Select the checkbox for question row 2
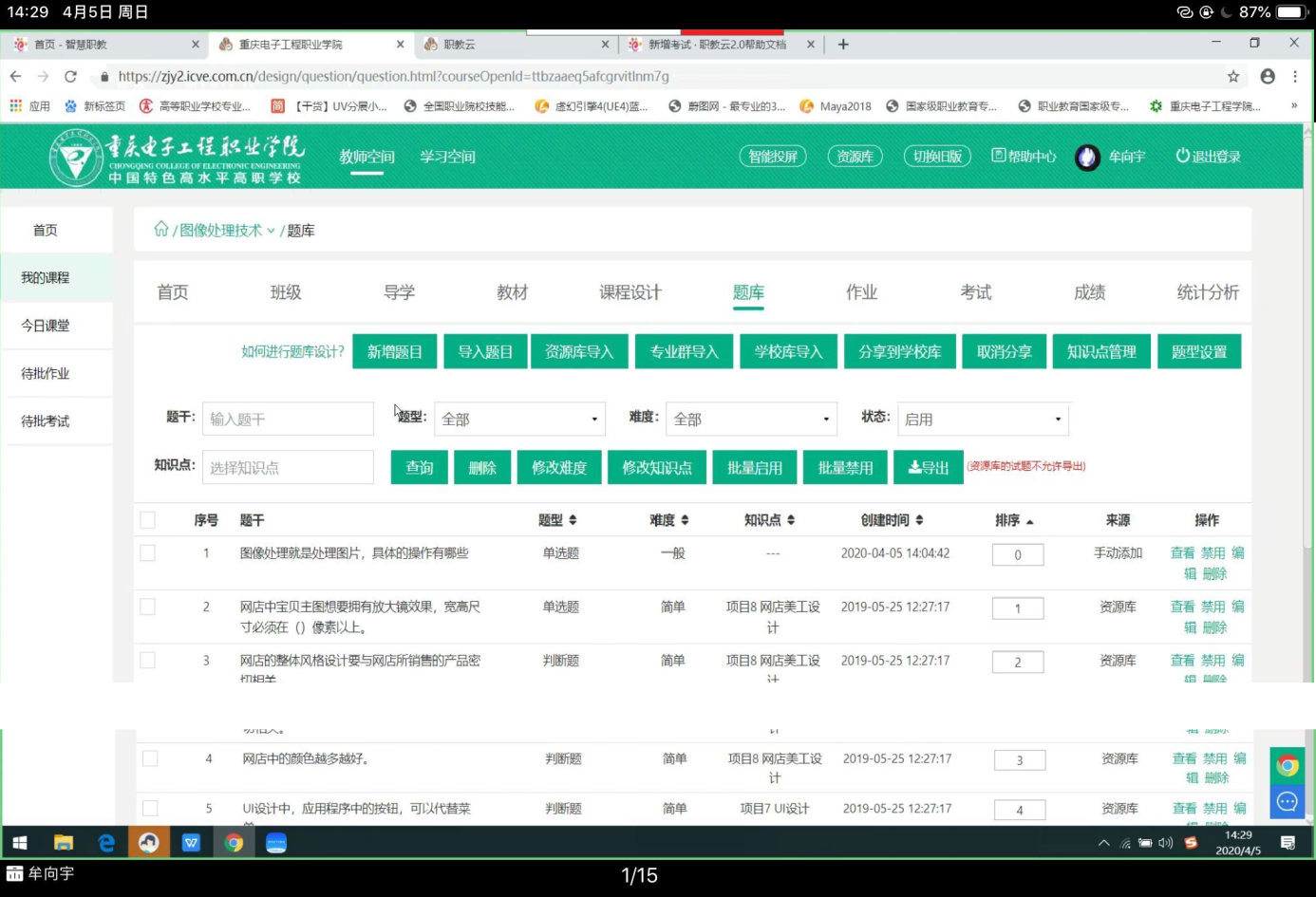1316x897 pixels. tap(147, 607)
